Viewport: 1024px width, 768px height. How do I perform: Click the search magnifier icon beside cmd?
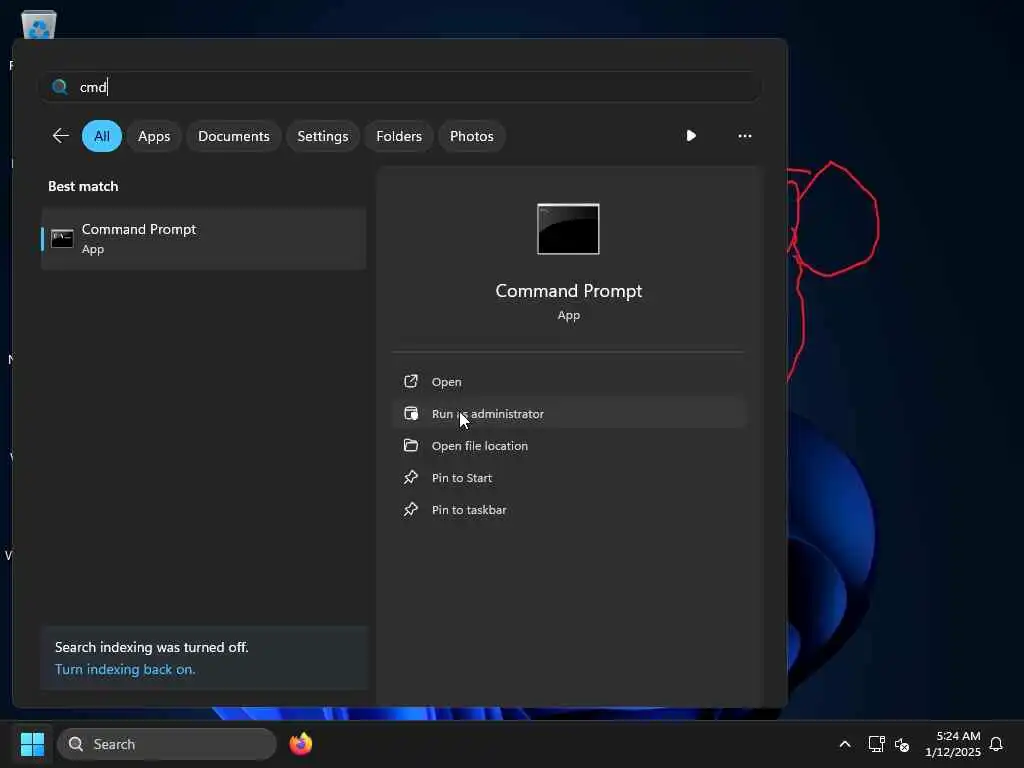click(x=60, y=87)
